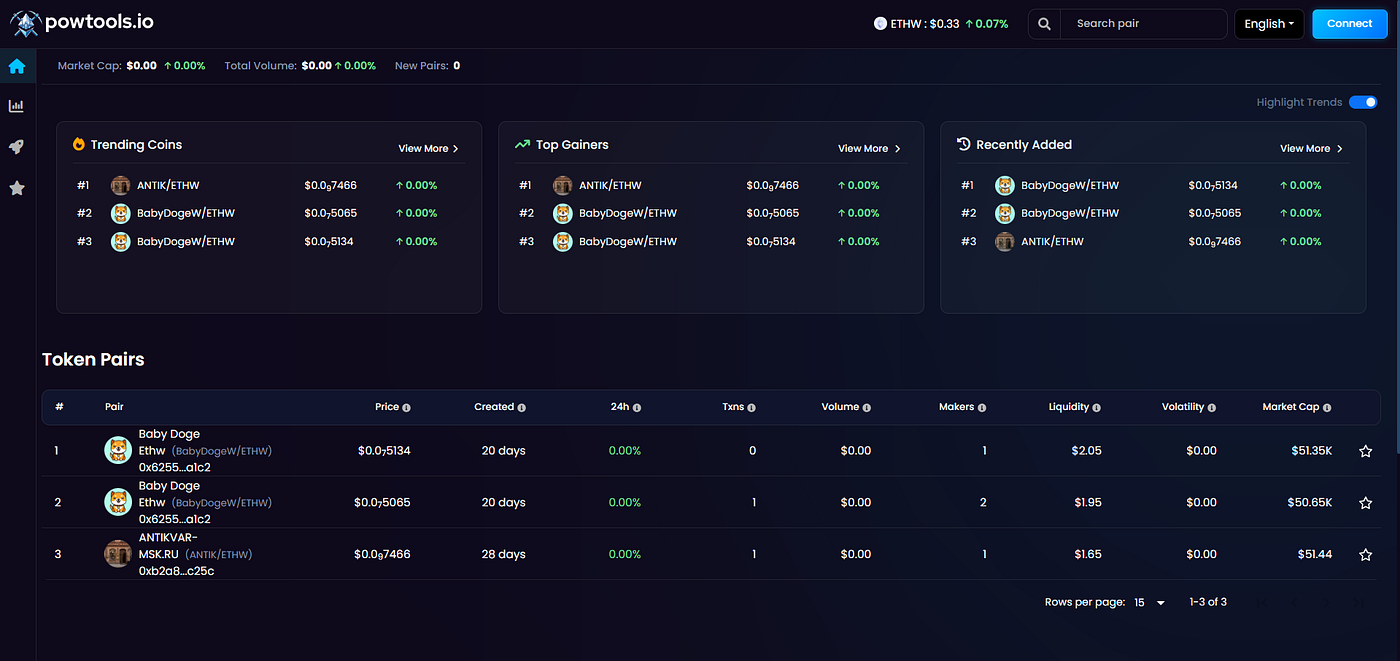
Task: Favorite the ANTIKVAR-MSK.RU row star
Action: tap(1365, 555)
